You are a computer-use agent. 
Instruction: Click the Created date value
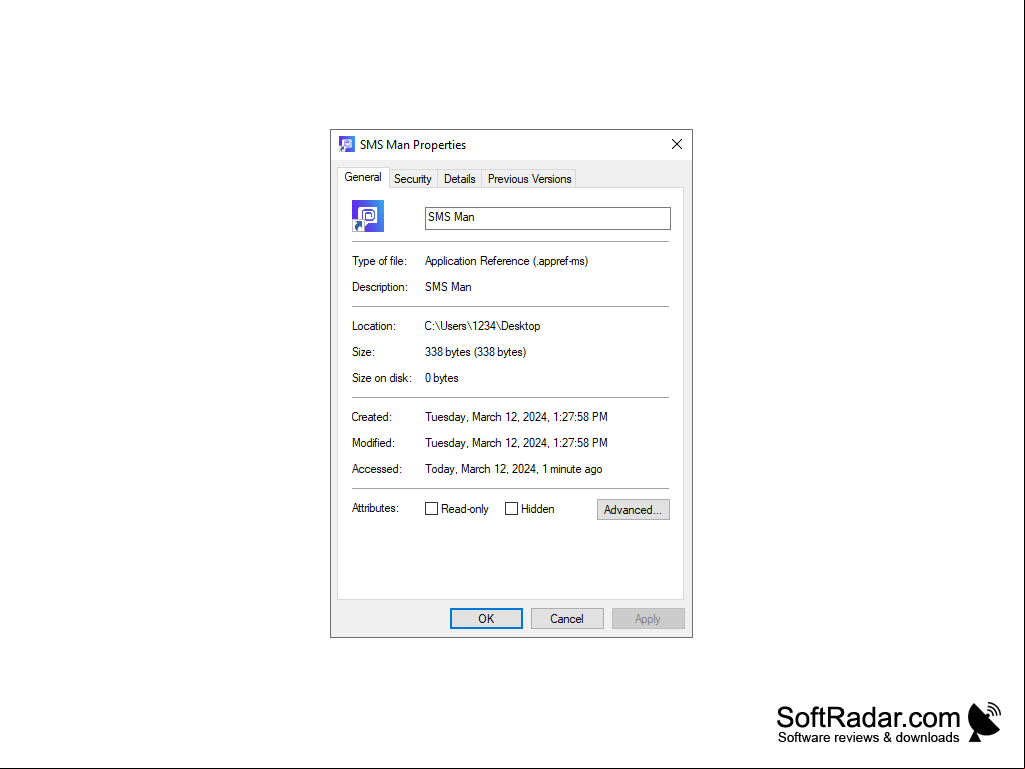(x=516, y=417)
